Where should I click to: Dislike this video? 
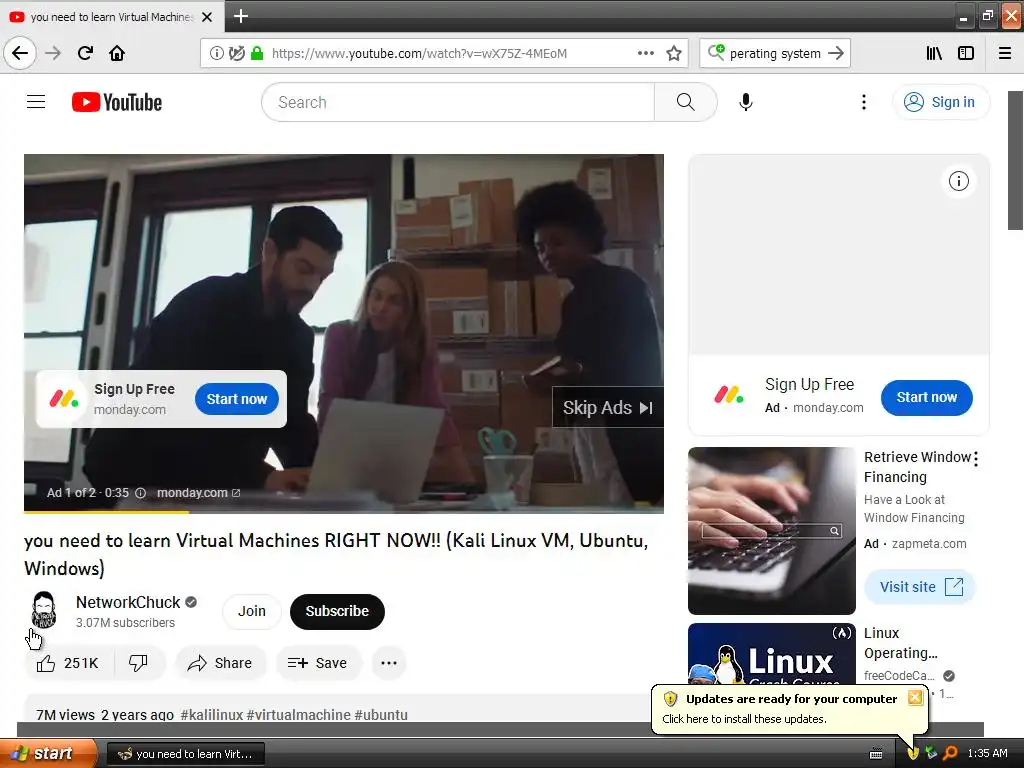click(138, 663)
